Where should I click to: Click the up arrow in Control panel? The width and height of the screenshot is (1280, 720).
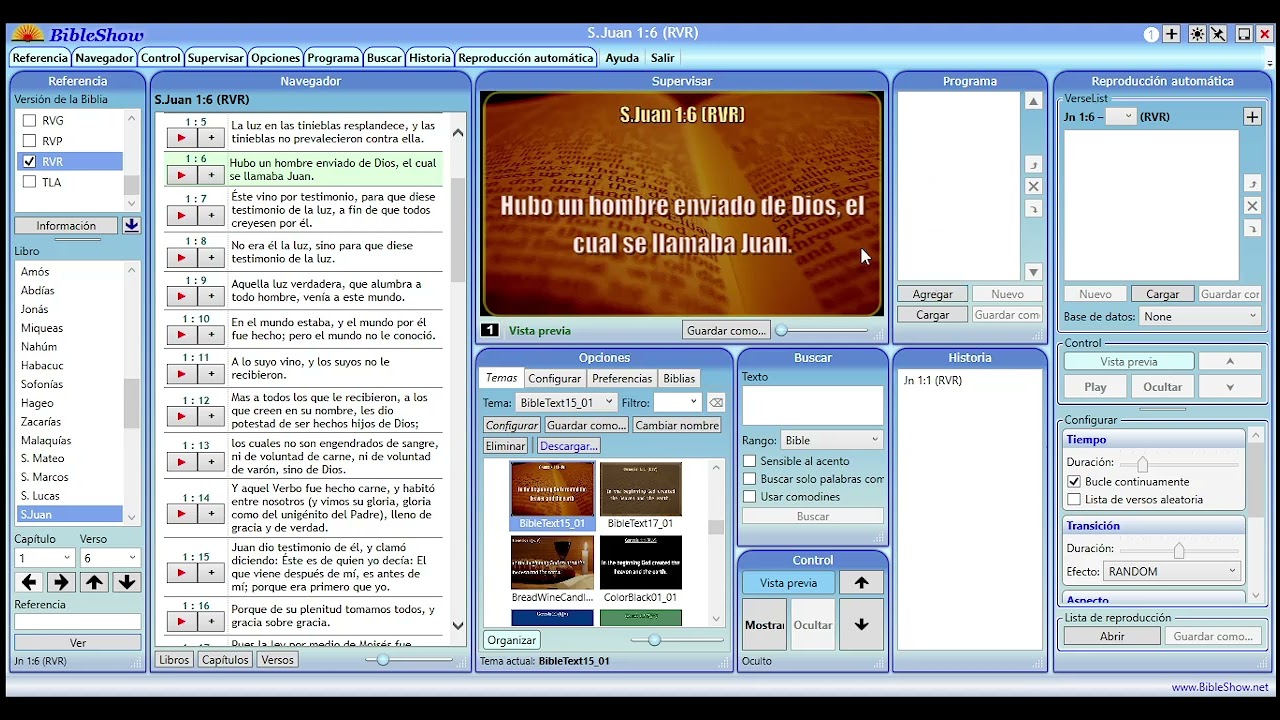coord(861,583)
